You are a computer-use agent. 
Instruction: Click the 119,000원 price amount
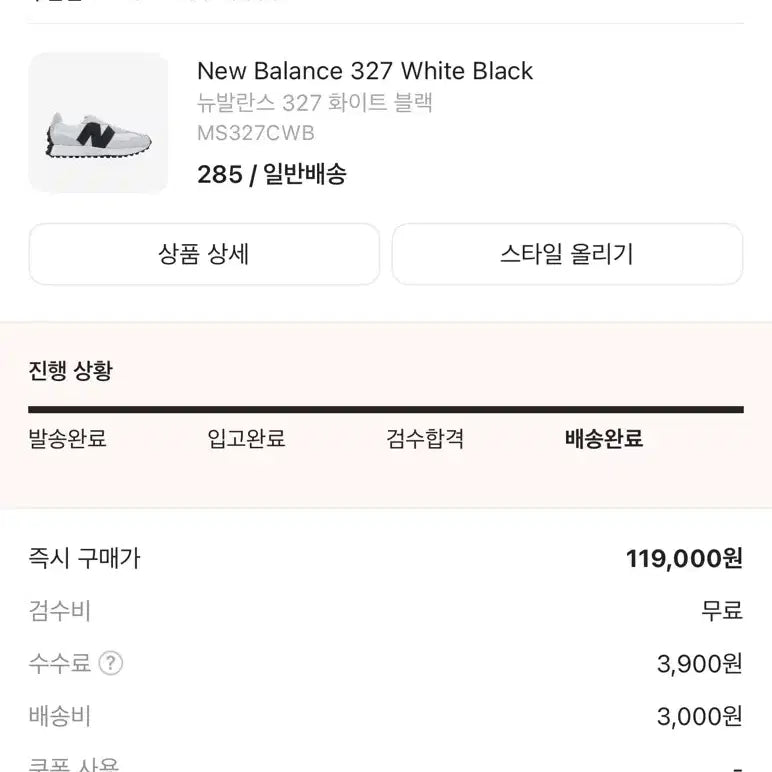(684, 558)
